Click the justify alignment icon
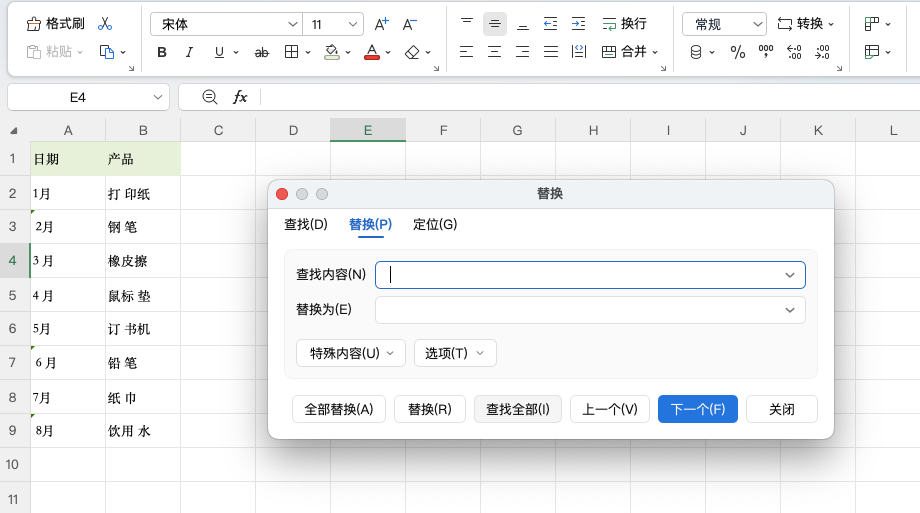This screenshot has height=513, width=920. coord(550,52)
